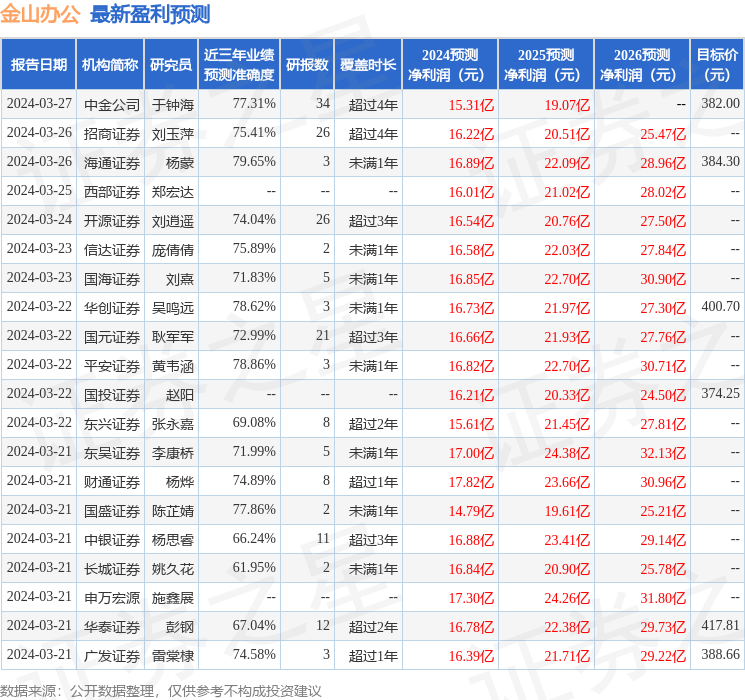Click analyst name 于钟海
This screenshot has height=700, width=745.
(173, 105)
